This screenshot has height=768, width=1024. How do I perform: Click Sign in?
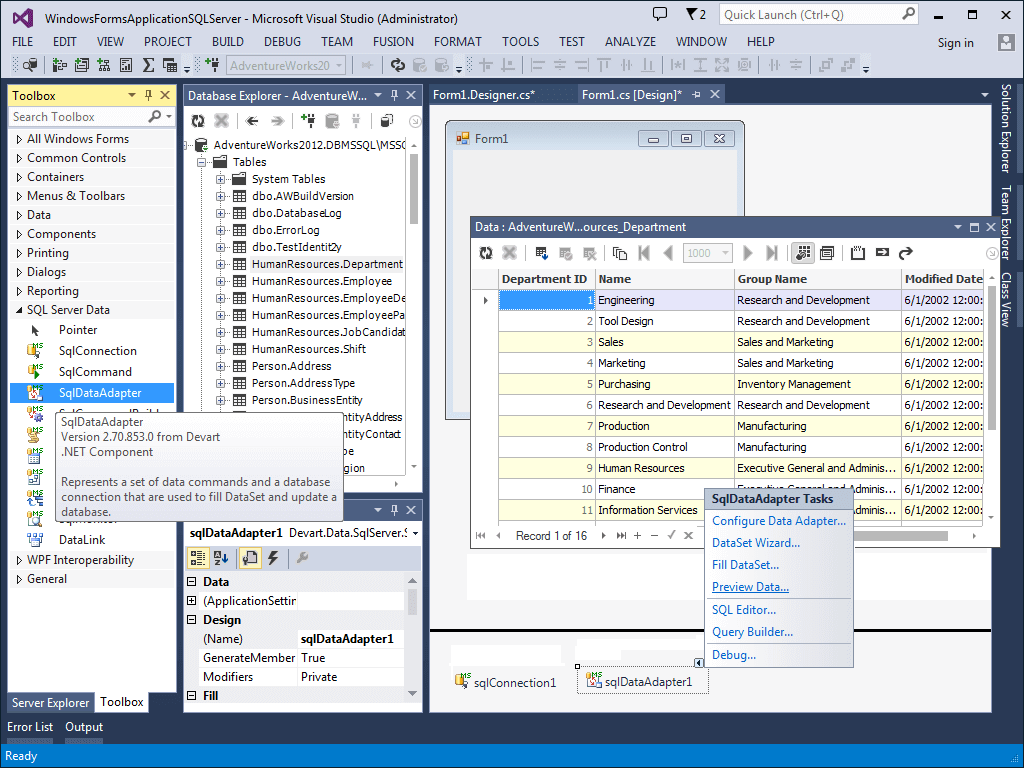(955, 42)
